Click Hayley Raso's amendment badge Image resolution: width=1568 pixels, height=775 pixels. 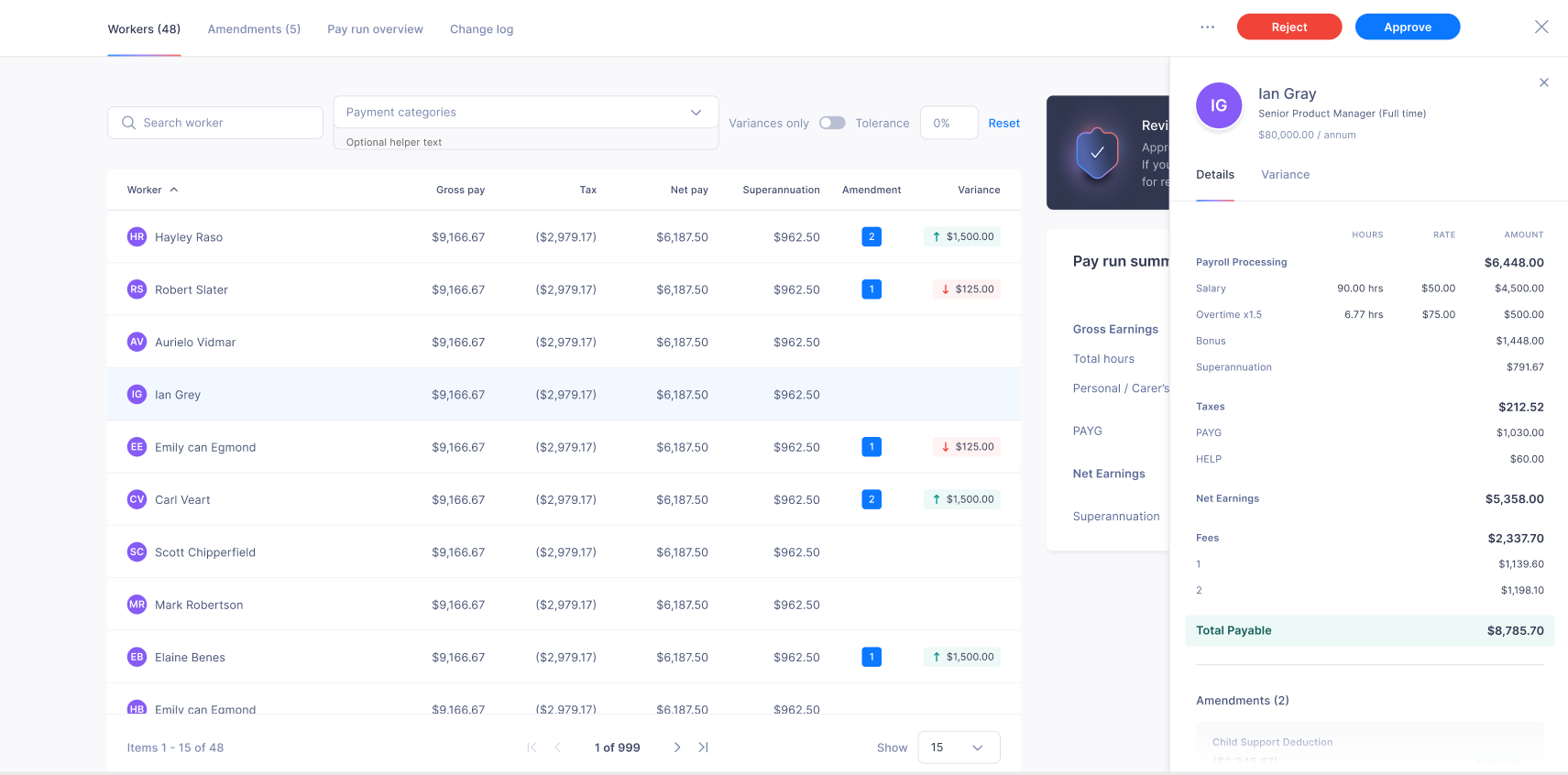pos(872,236)
